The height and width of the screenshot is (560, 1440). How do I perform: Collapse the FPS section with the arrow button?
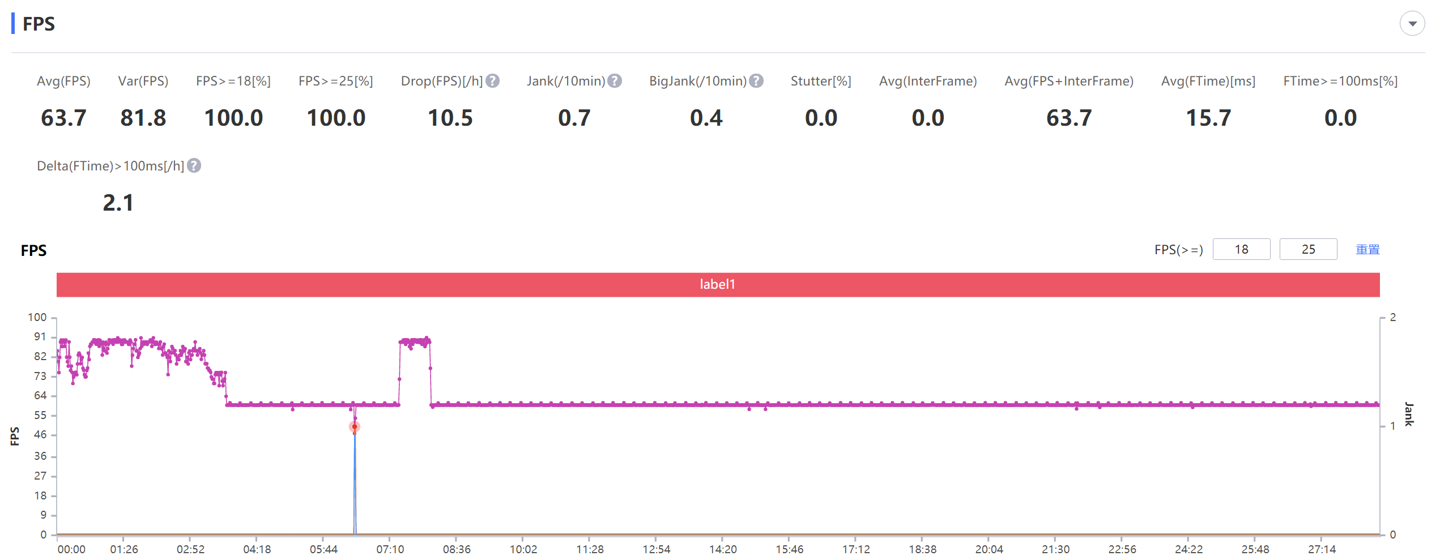(1412, 24)
